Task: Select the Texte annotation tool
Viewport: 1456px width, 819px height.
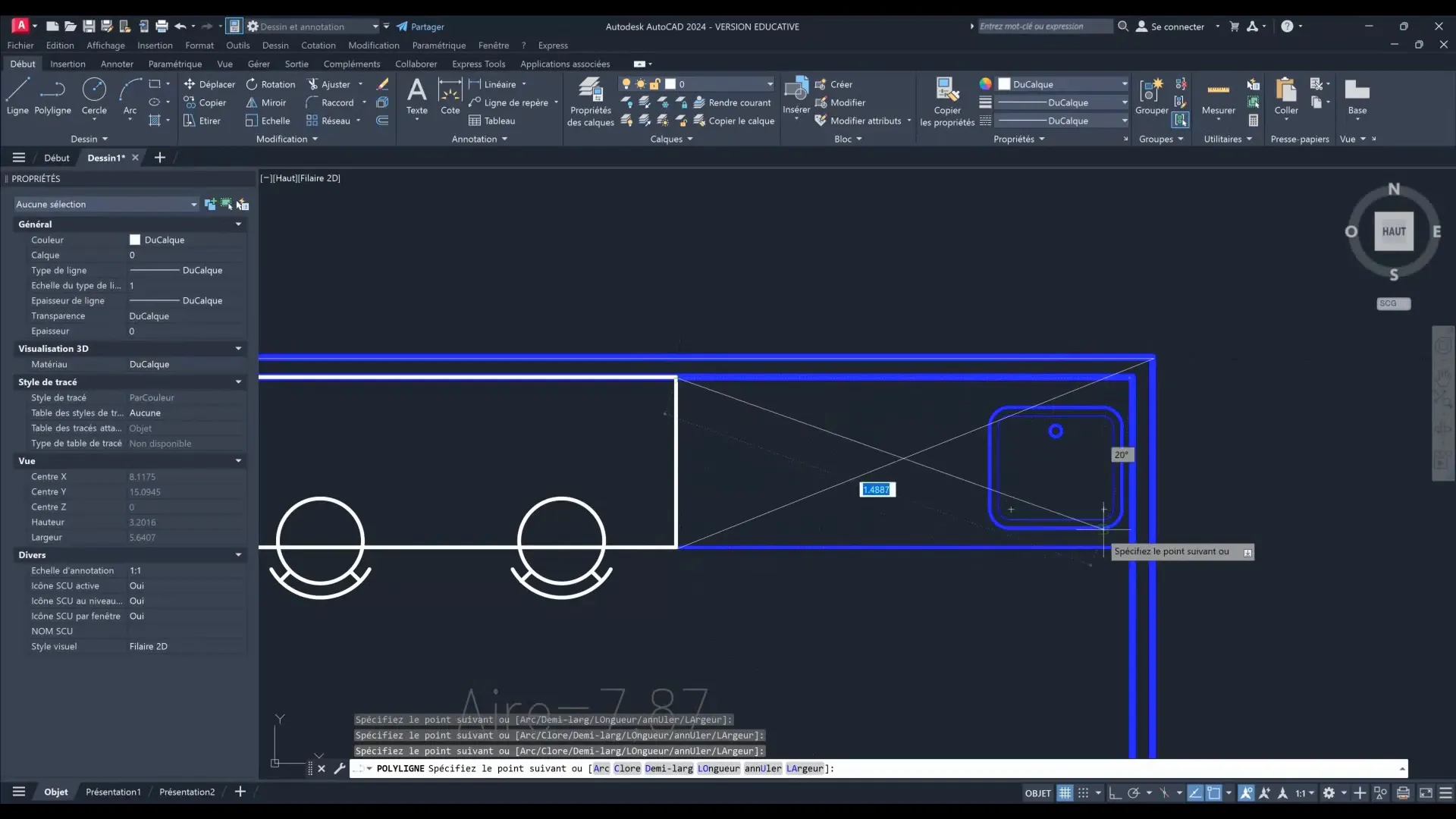Action: [x=416, y=96]
